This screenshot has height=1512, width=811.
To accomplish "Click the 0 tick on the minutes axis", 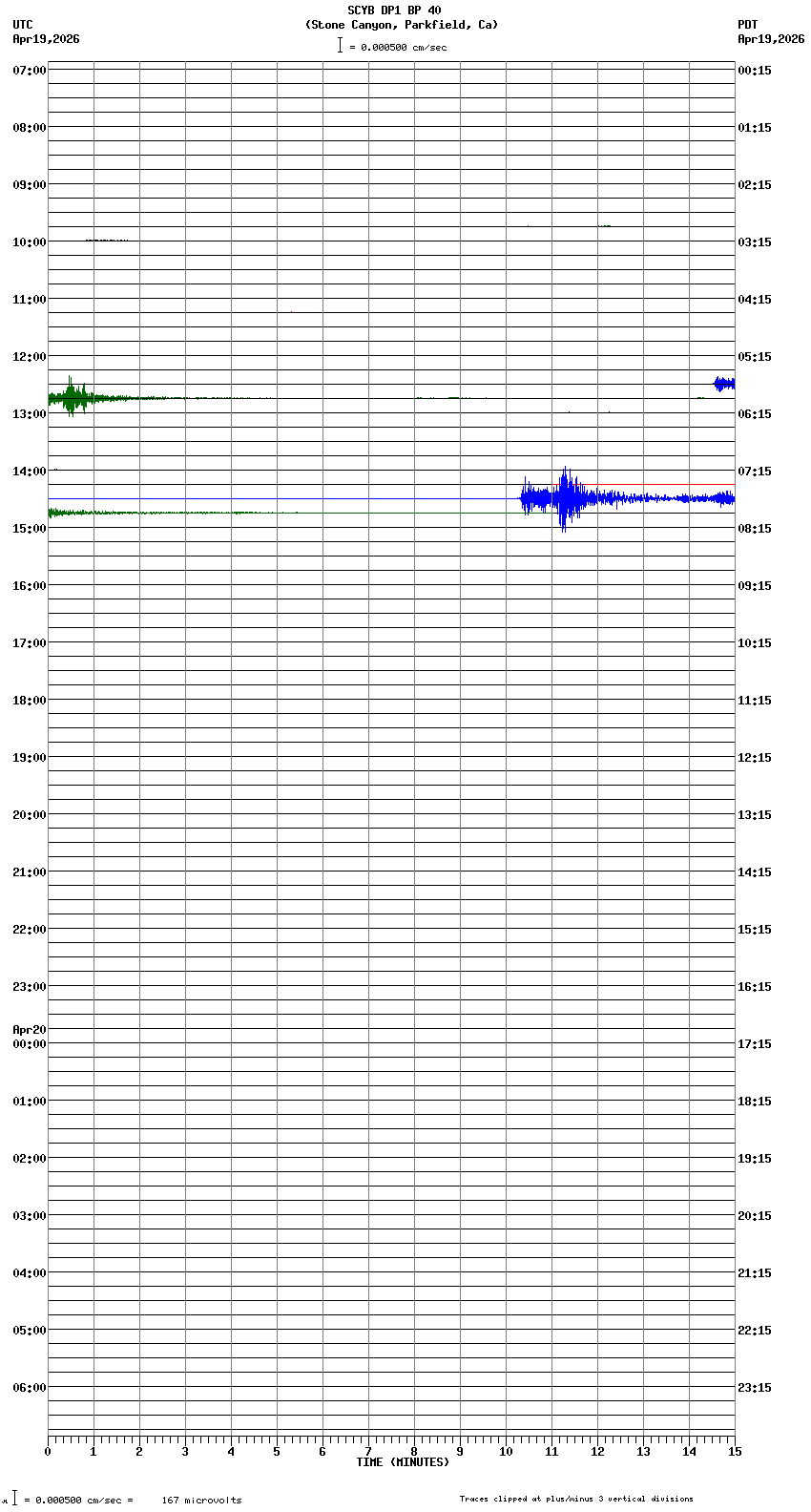I will (48, 1452).
